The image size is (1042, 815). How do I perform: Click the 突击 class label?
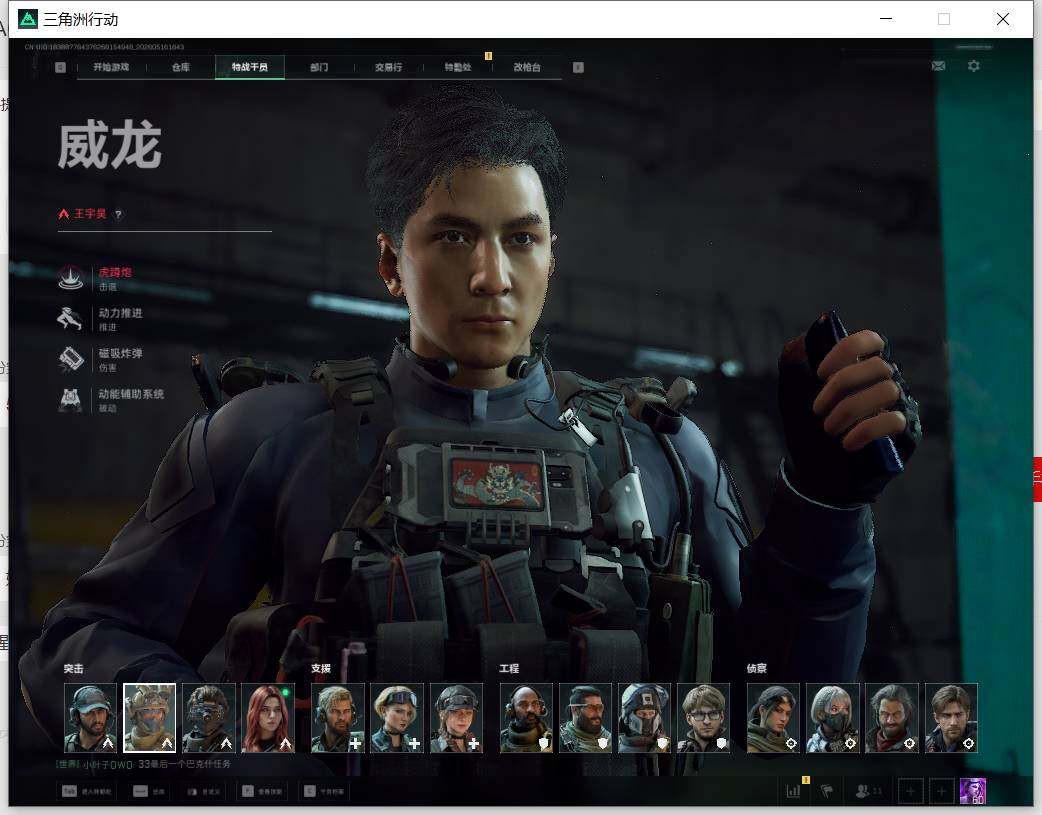click(74, 669)
